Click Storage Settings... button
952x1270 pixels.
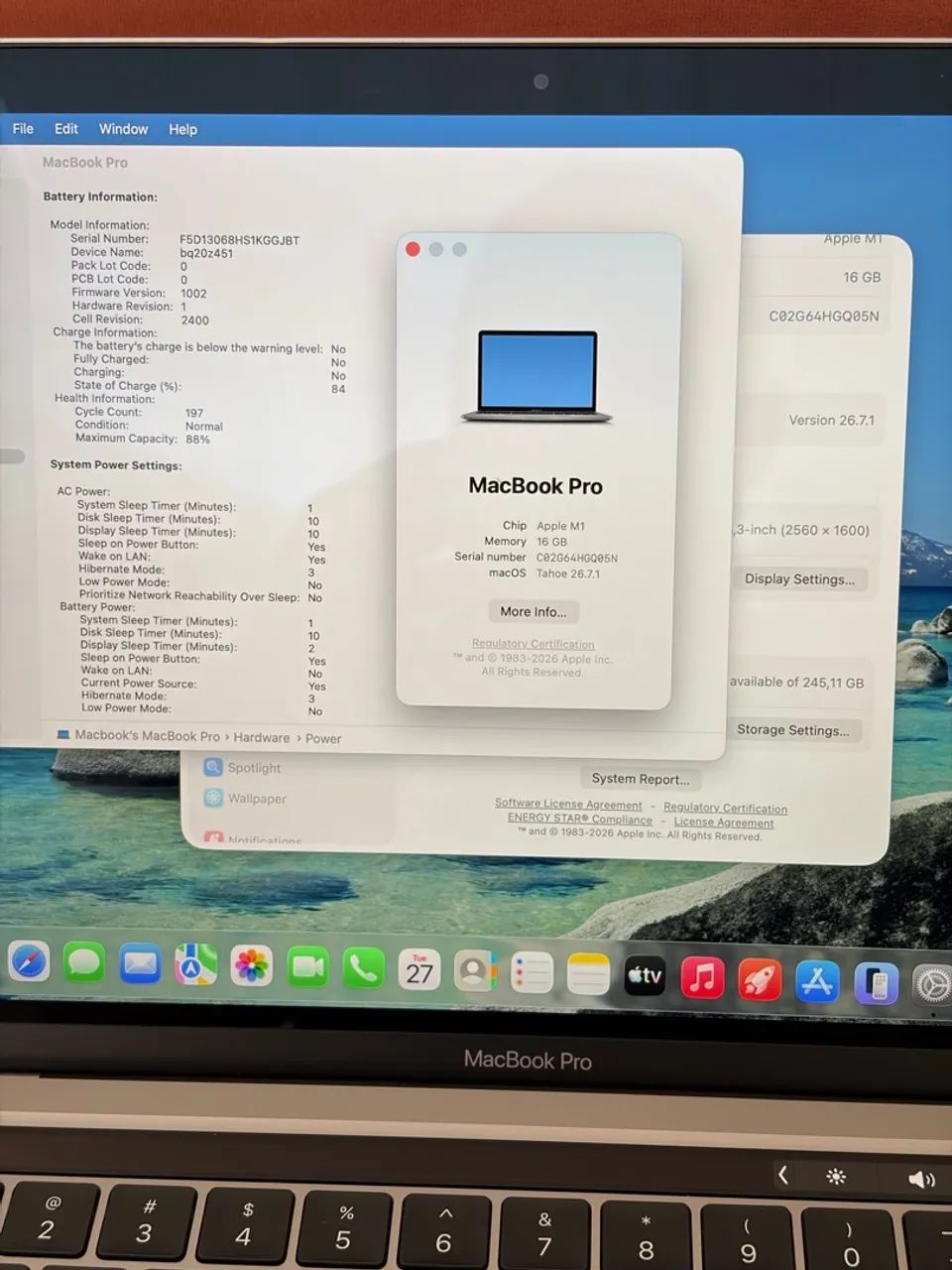point(792,729)
